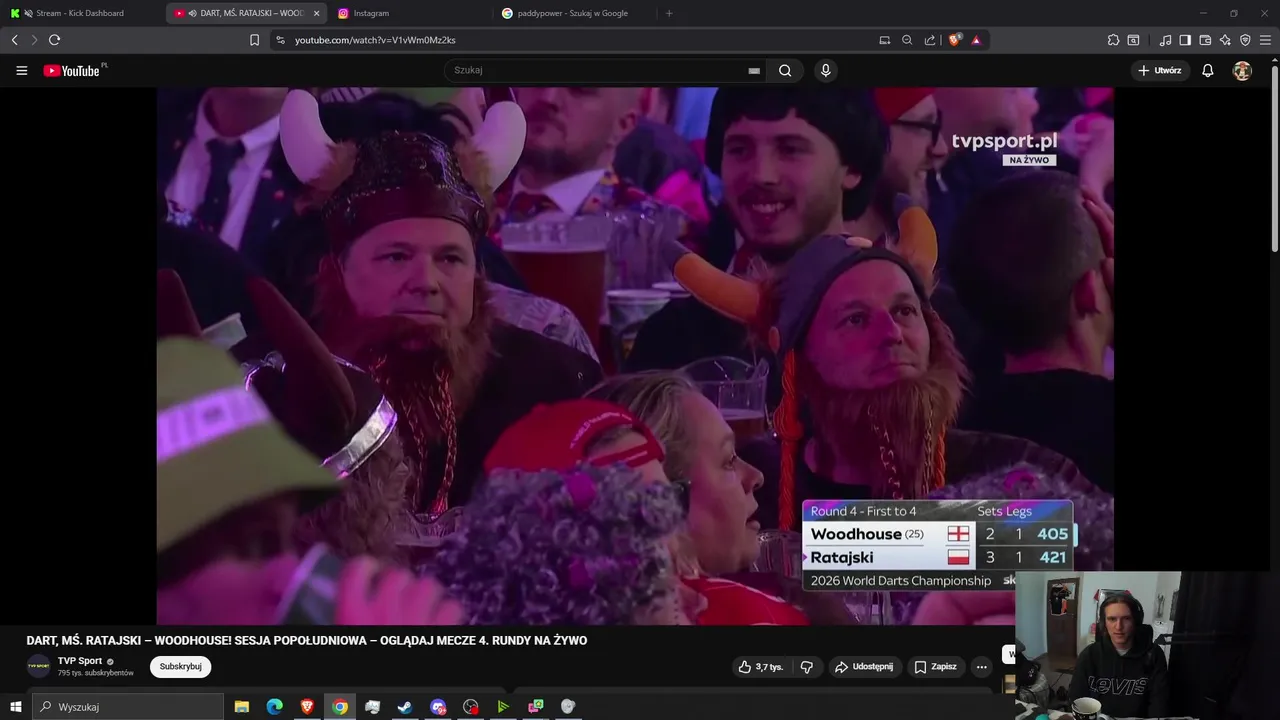Screen dimensions: 1280x720
Task: Open the YouTube guide hamburger menu
Action: 21,71
